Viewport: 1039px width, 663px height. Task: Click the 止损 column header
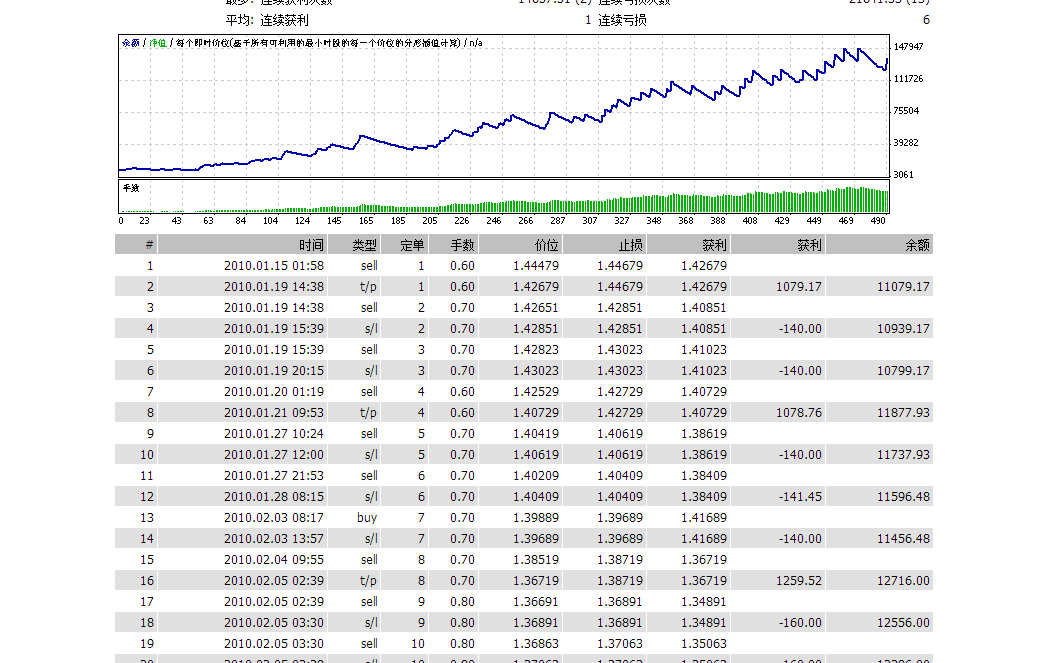coord(630,245)
